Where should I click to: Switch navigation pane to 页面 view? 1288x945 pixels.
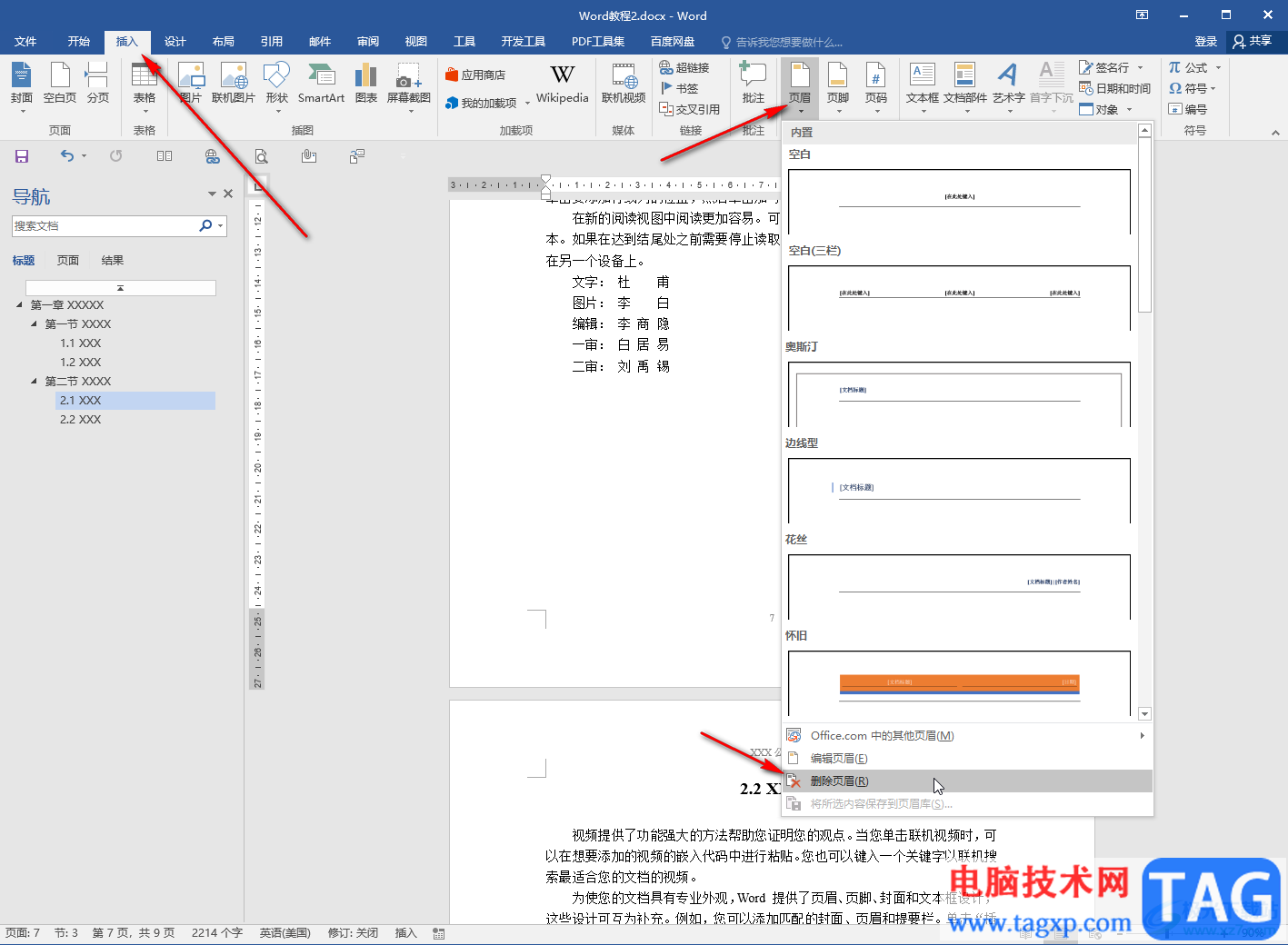[68, 261]
